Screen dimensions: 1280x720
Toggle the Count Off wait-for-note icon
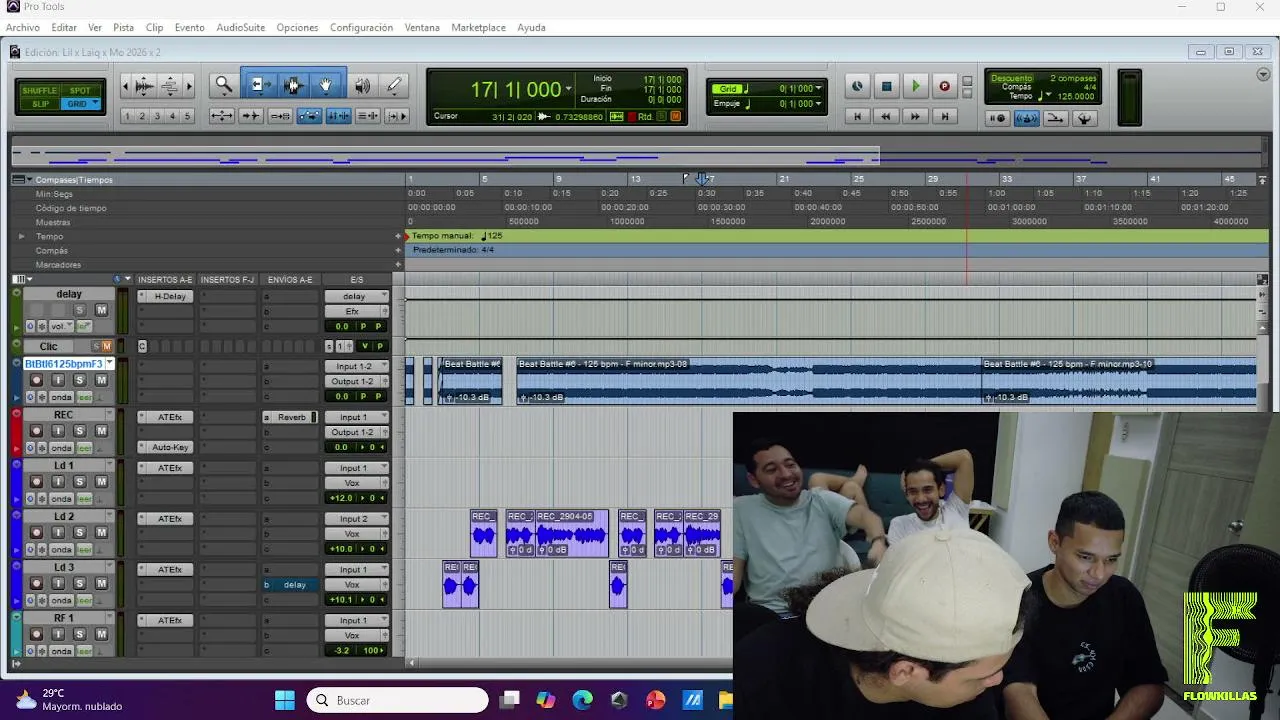tap(997, 118)
